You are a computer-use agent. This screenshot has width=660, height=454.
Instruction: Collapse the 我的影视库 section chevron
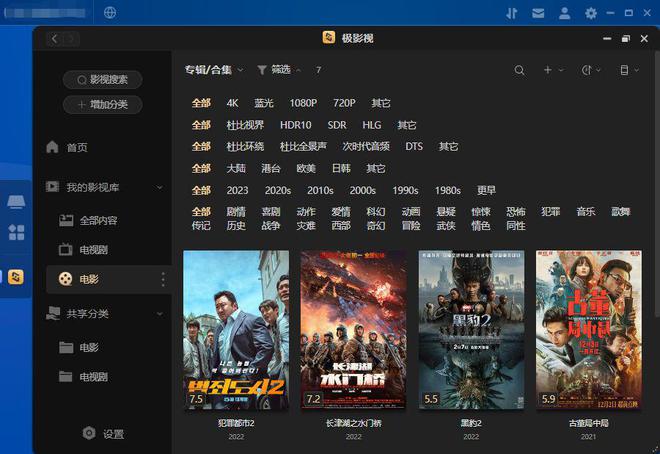(x=160, y=187)
